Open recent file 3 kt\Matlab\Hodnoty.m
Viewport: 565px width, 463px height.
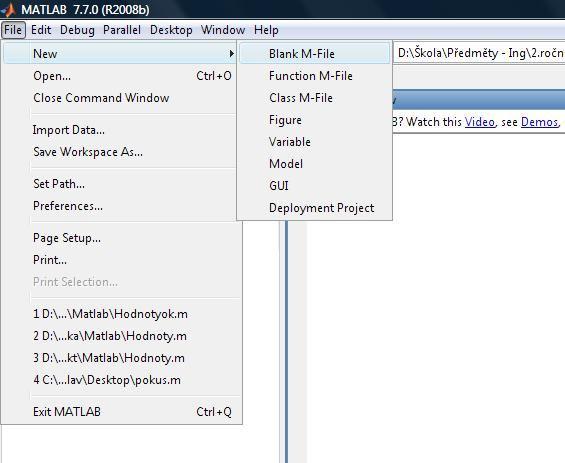122,358
